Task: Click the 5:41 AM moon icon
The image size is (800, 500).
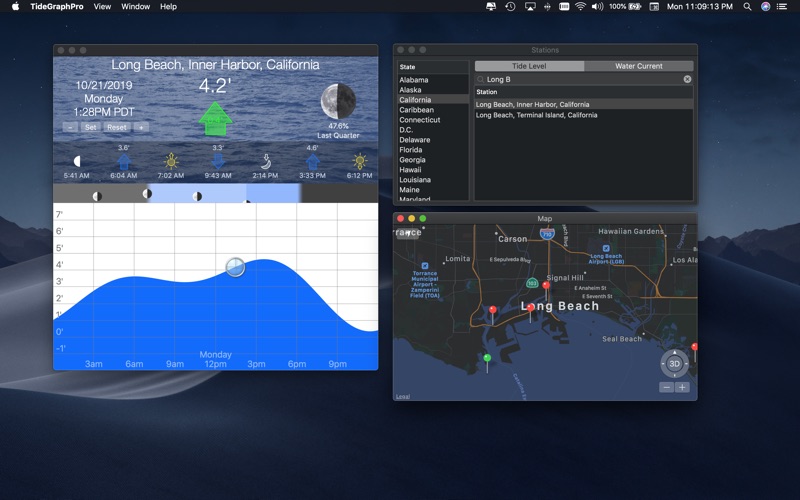Action: tap(77, 162)
